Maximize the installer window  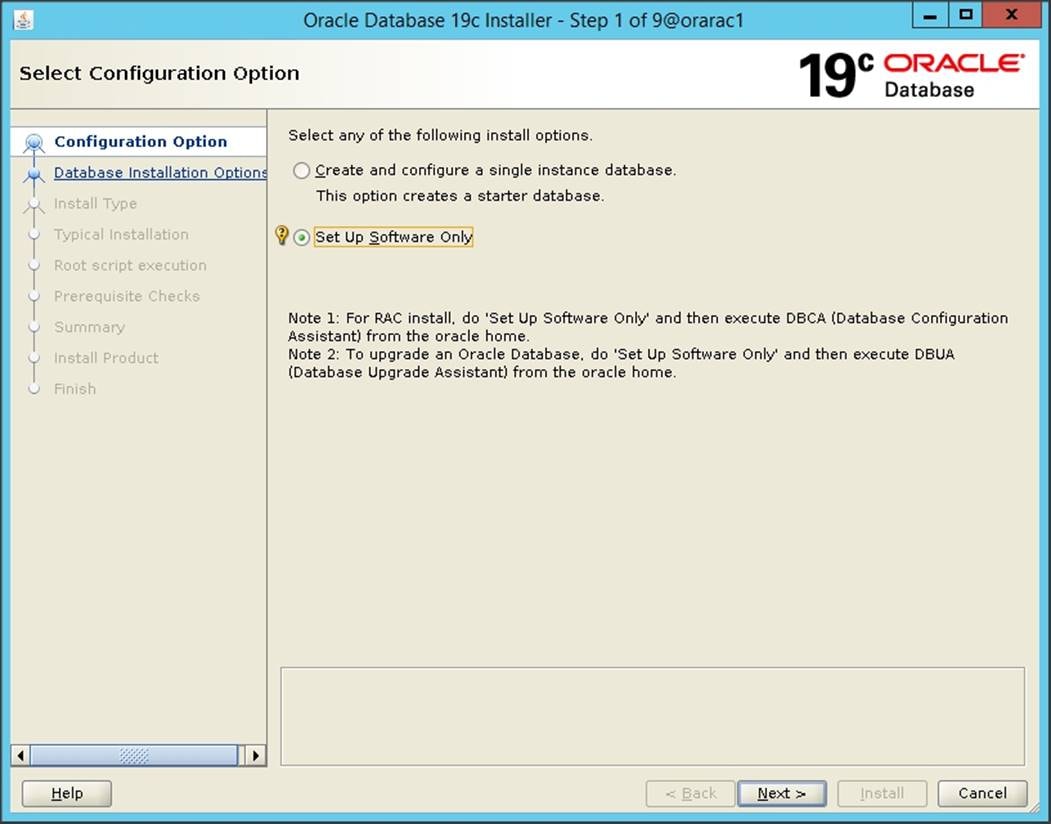(966, 15)
